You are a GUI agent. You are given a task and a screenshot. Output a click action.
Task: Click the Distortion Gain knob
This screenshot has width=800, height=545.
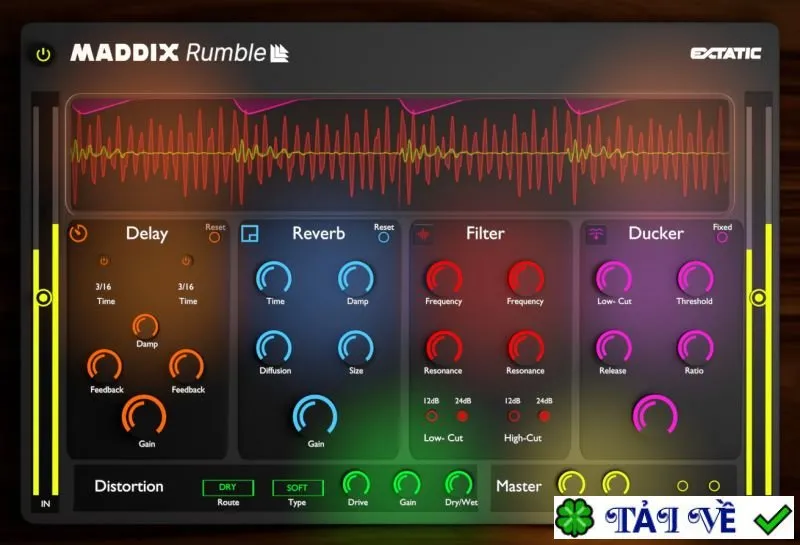pyautogui.click(x=407, y=484)
